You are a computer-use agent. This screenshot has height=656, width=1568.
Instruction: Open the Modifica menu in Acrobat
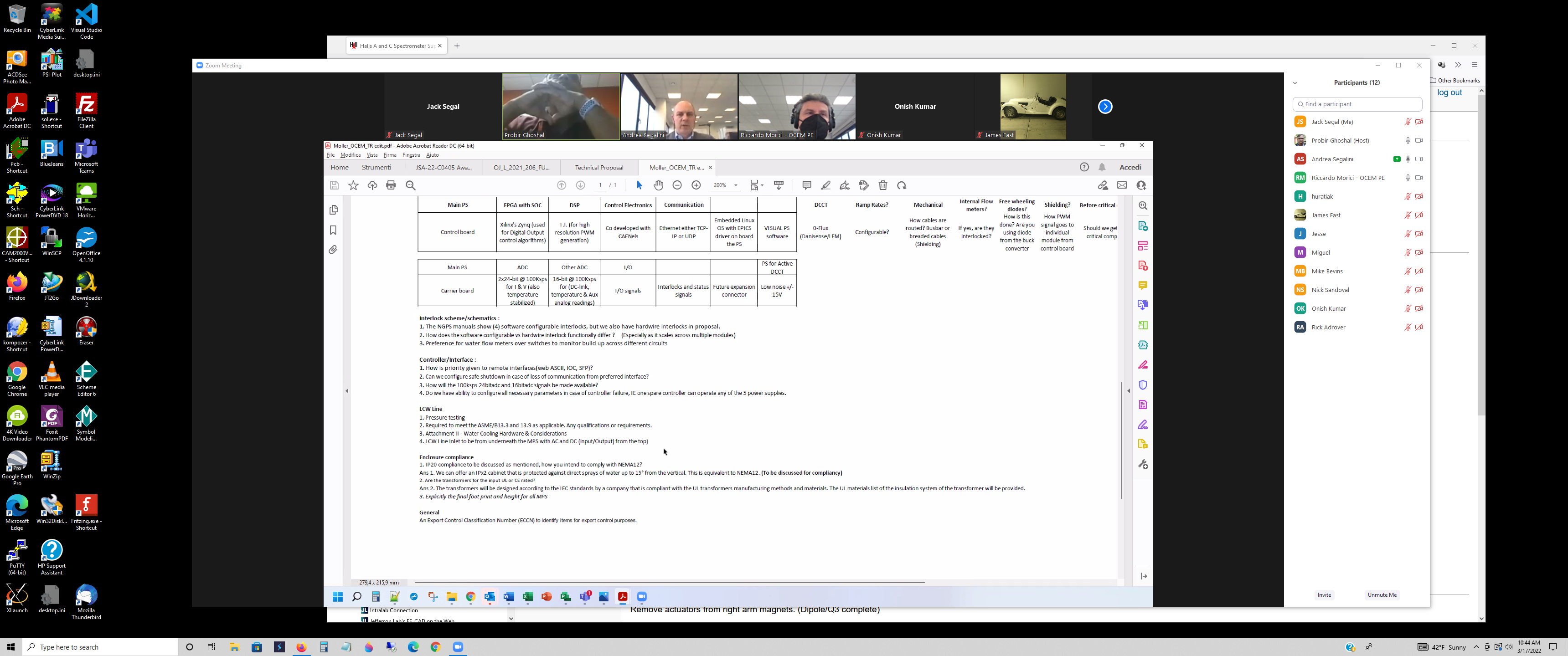pyautogui.click(x=351, y=155)
